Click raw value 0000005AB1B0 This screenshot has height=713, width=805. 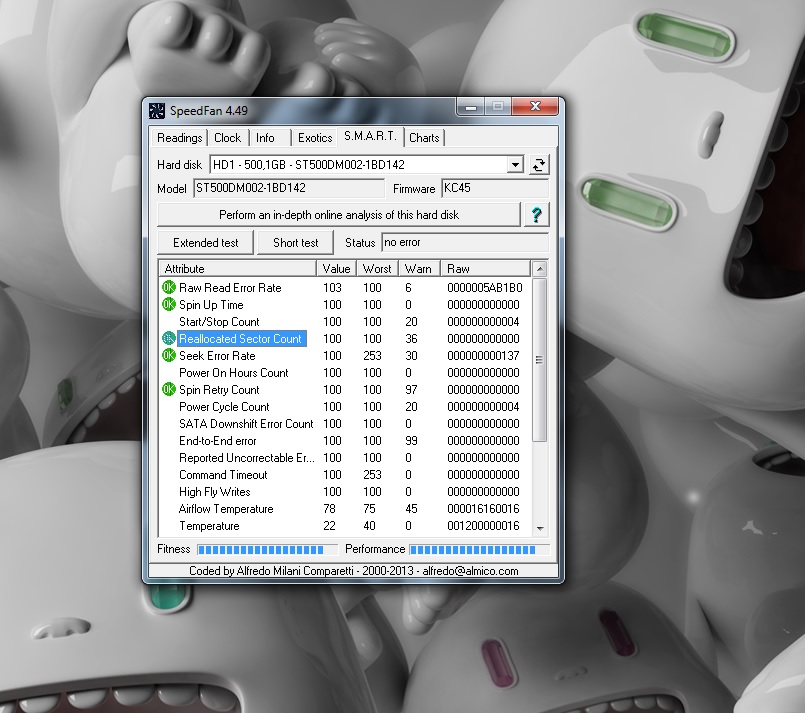pos(484,287)
